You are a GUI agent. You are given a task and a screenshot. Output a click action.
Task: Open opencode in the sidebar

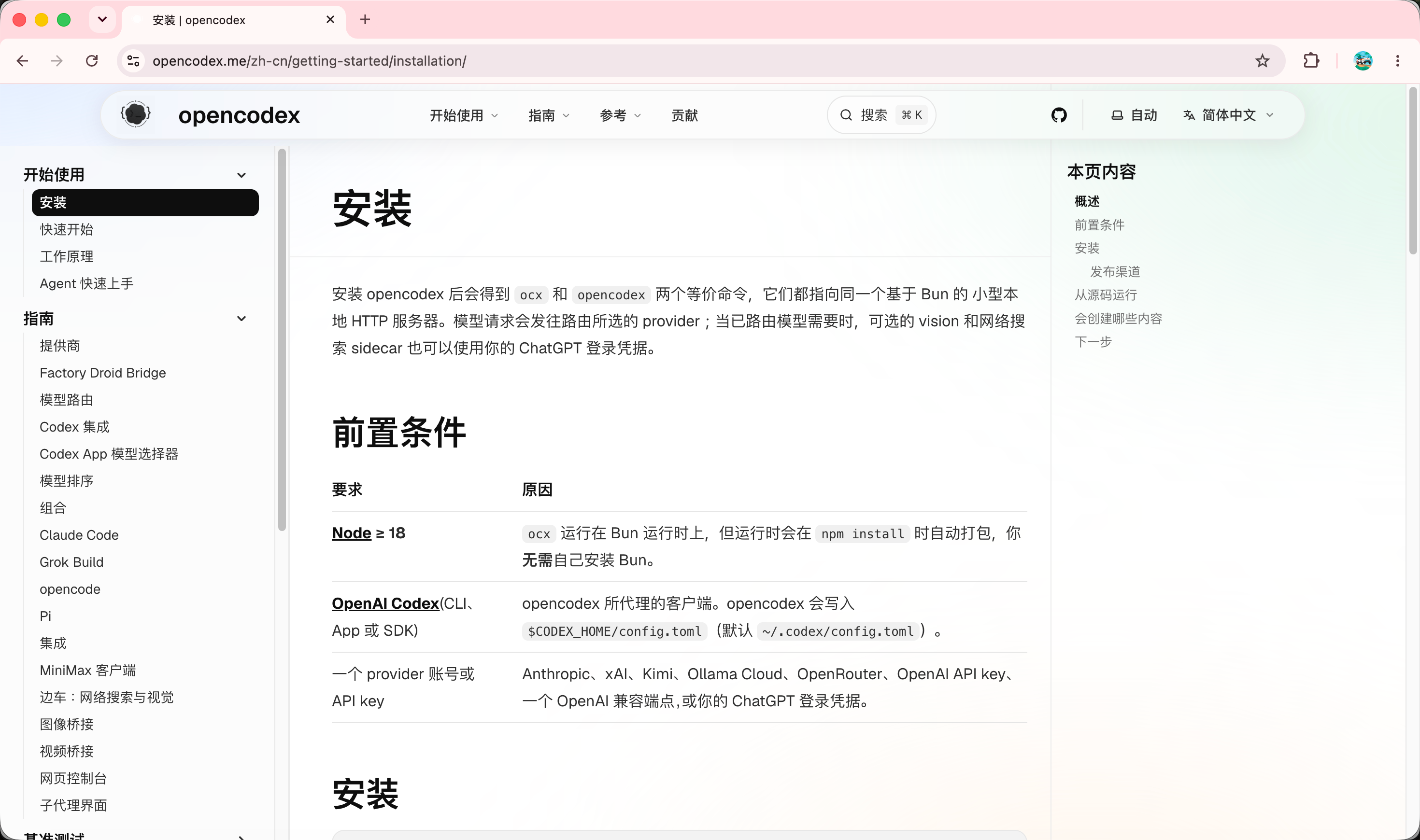coord(70,589)
